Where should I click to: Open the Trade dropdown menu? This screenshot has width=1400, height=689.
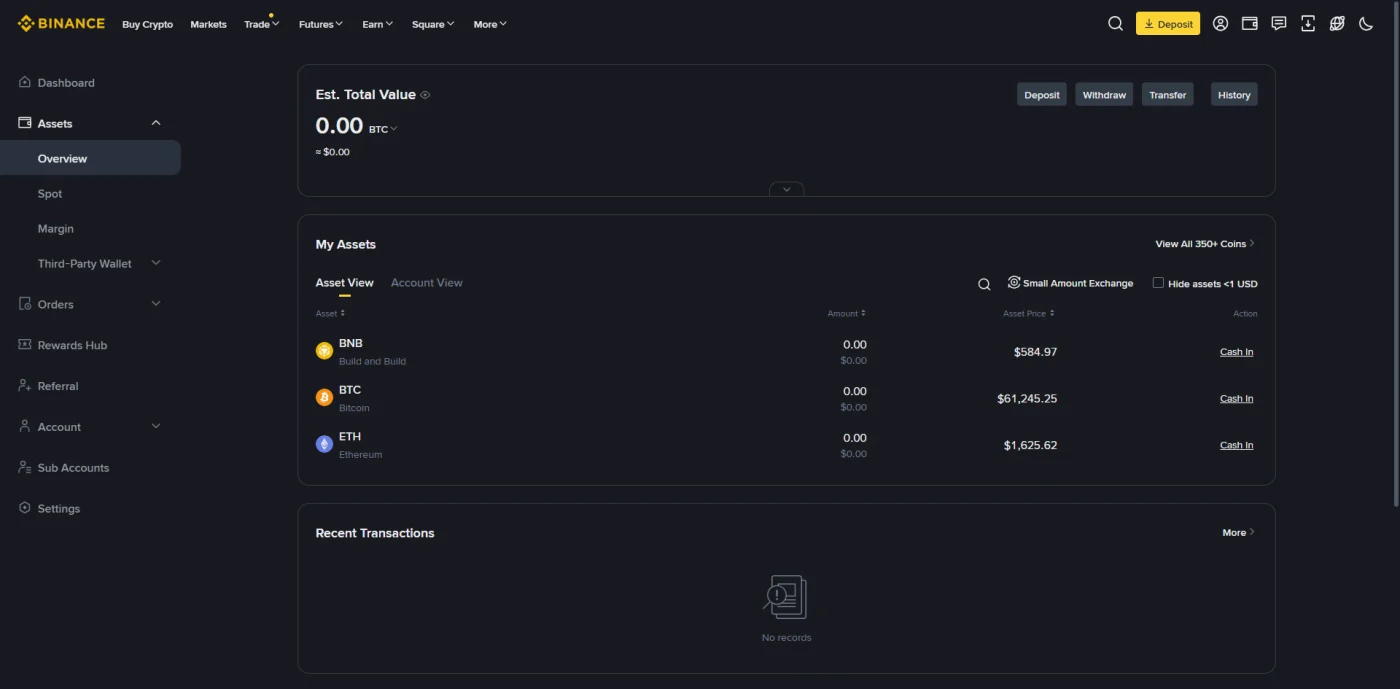[262, 24]
